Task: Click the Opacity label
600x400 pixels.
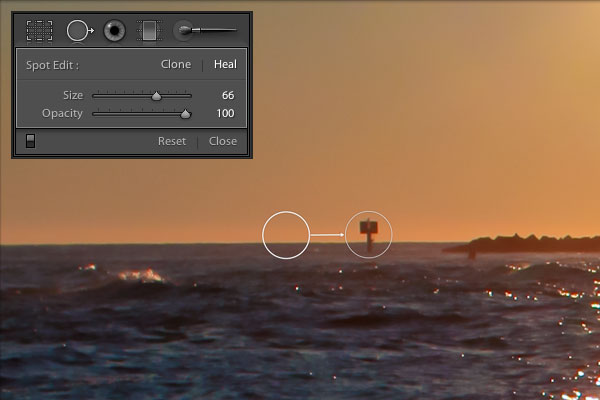Action: [x=62, y=113]
